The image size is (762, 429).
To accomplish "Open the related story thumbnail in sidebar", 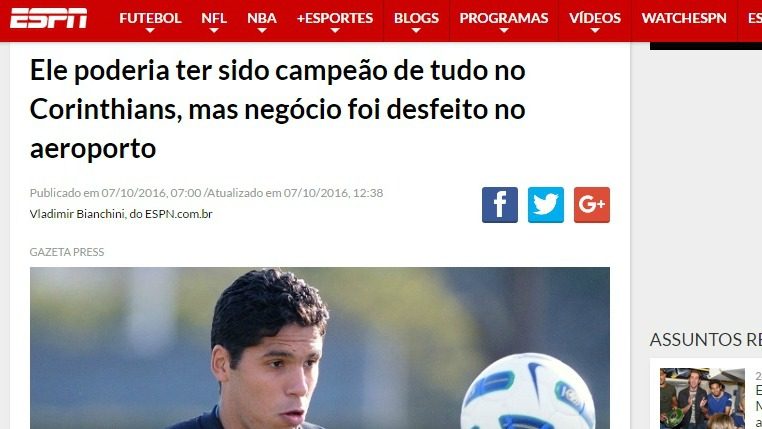I will point(702,398).
